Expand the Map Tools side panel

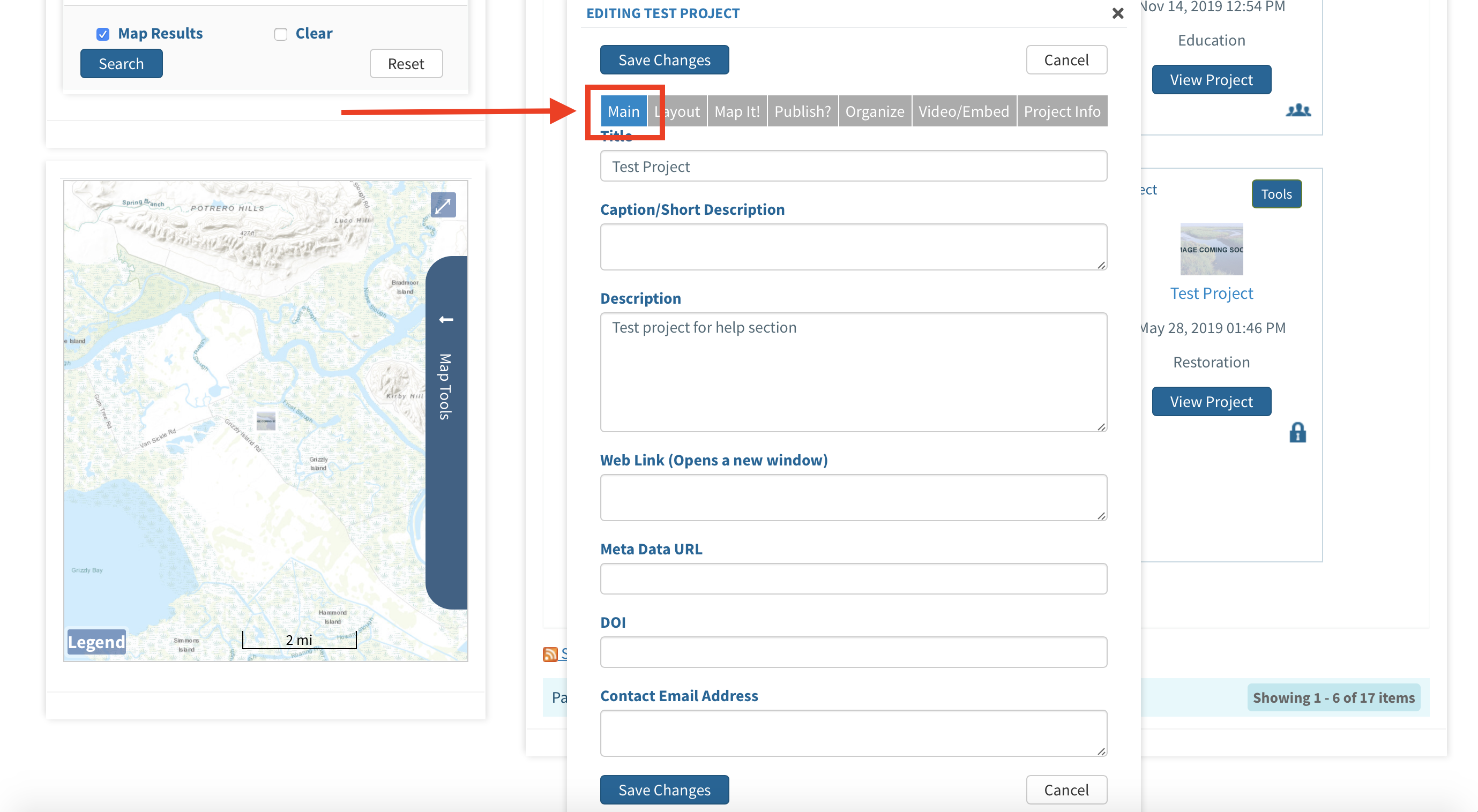446,387
